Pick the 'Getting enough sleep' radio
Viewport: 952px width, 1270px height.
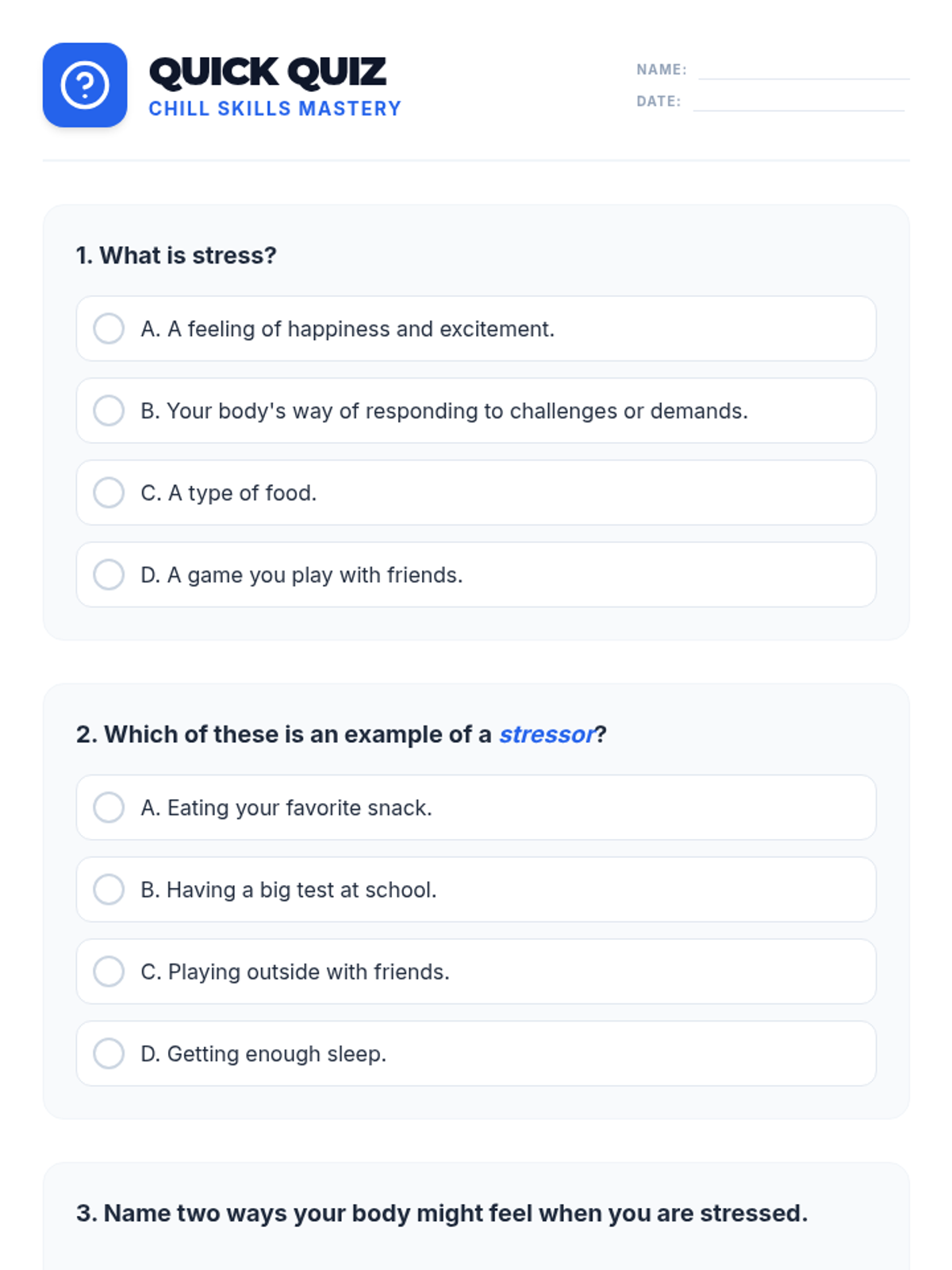coord(109,1053)
